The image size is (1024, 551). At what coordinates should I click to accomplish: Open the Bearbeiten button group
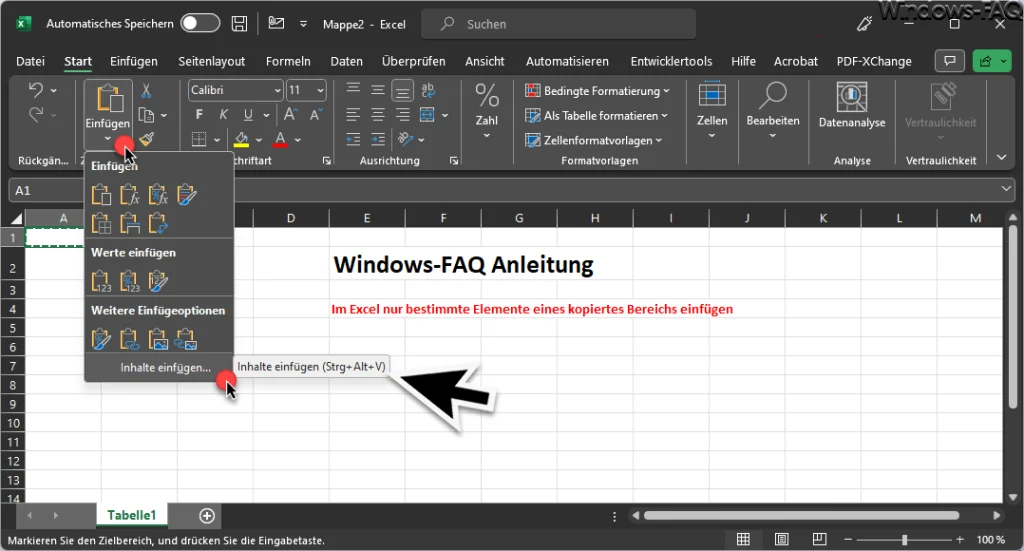[x=773, y=111]
